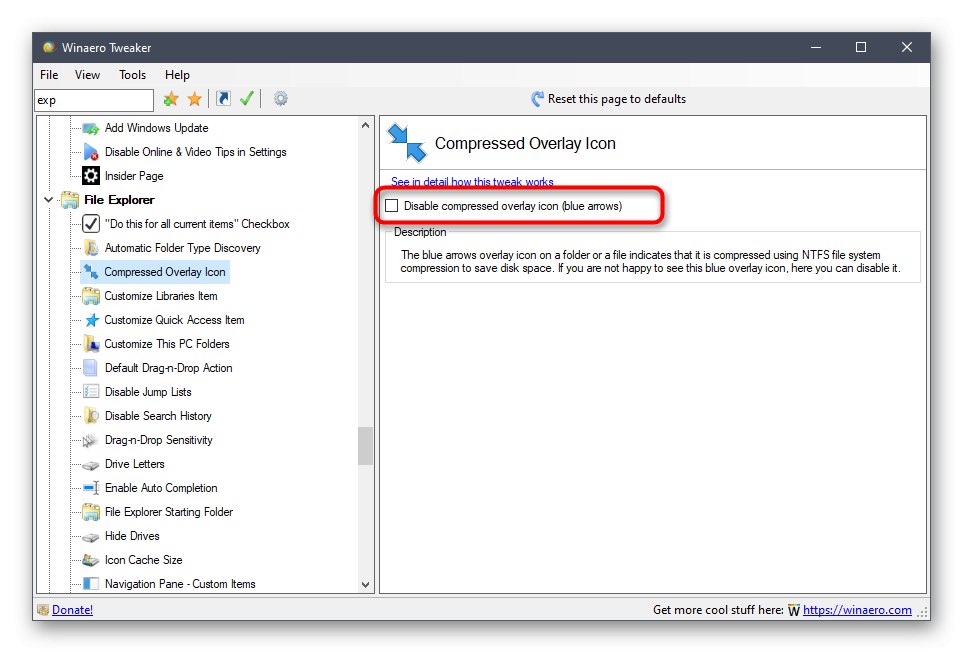The height and width of the screenshot is (653, 963).
Task: Maximize the Winaero Tweaker window
Action: (x=861, y=47)
